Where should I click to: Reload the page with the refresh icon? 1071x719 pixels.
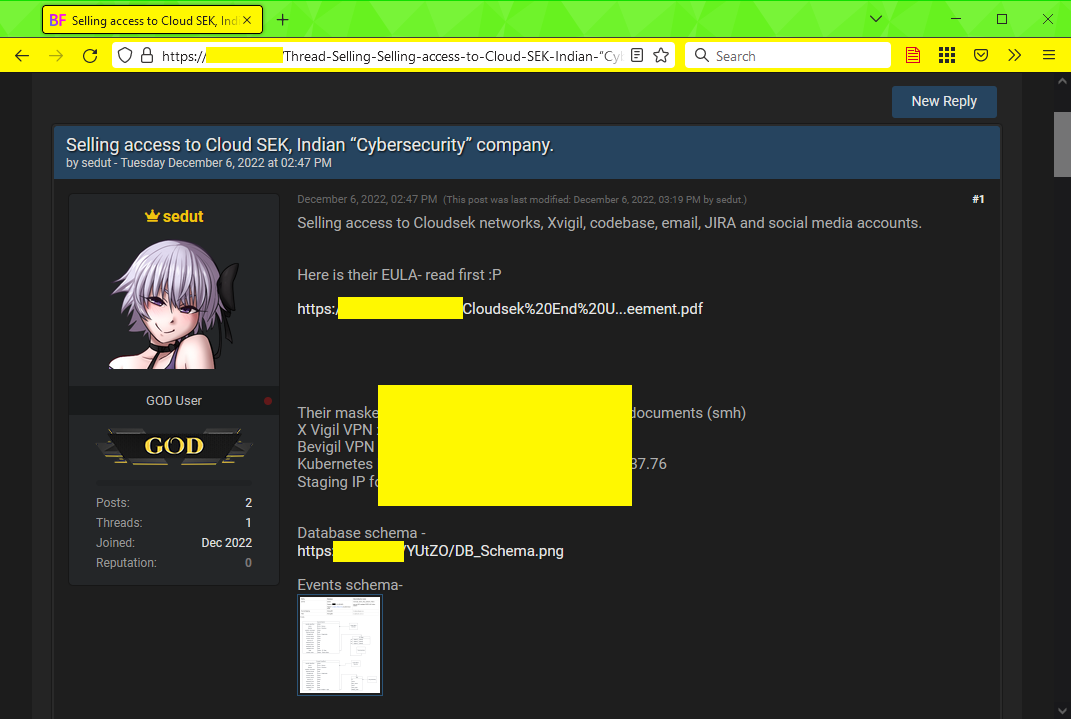click(x=90, y=56)
